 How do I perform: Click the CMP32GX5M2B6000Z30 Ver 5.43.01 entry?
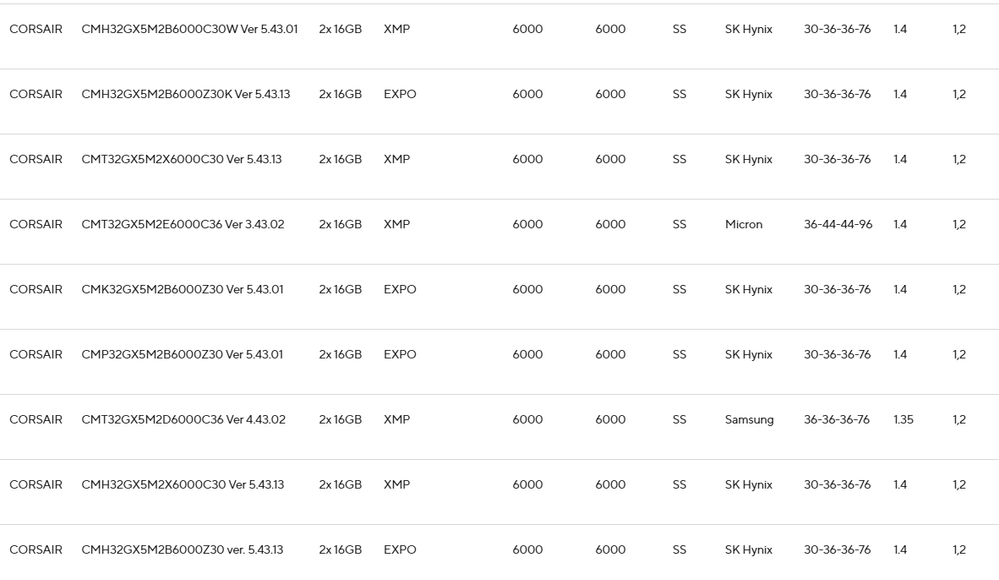(x=182, y=354)
